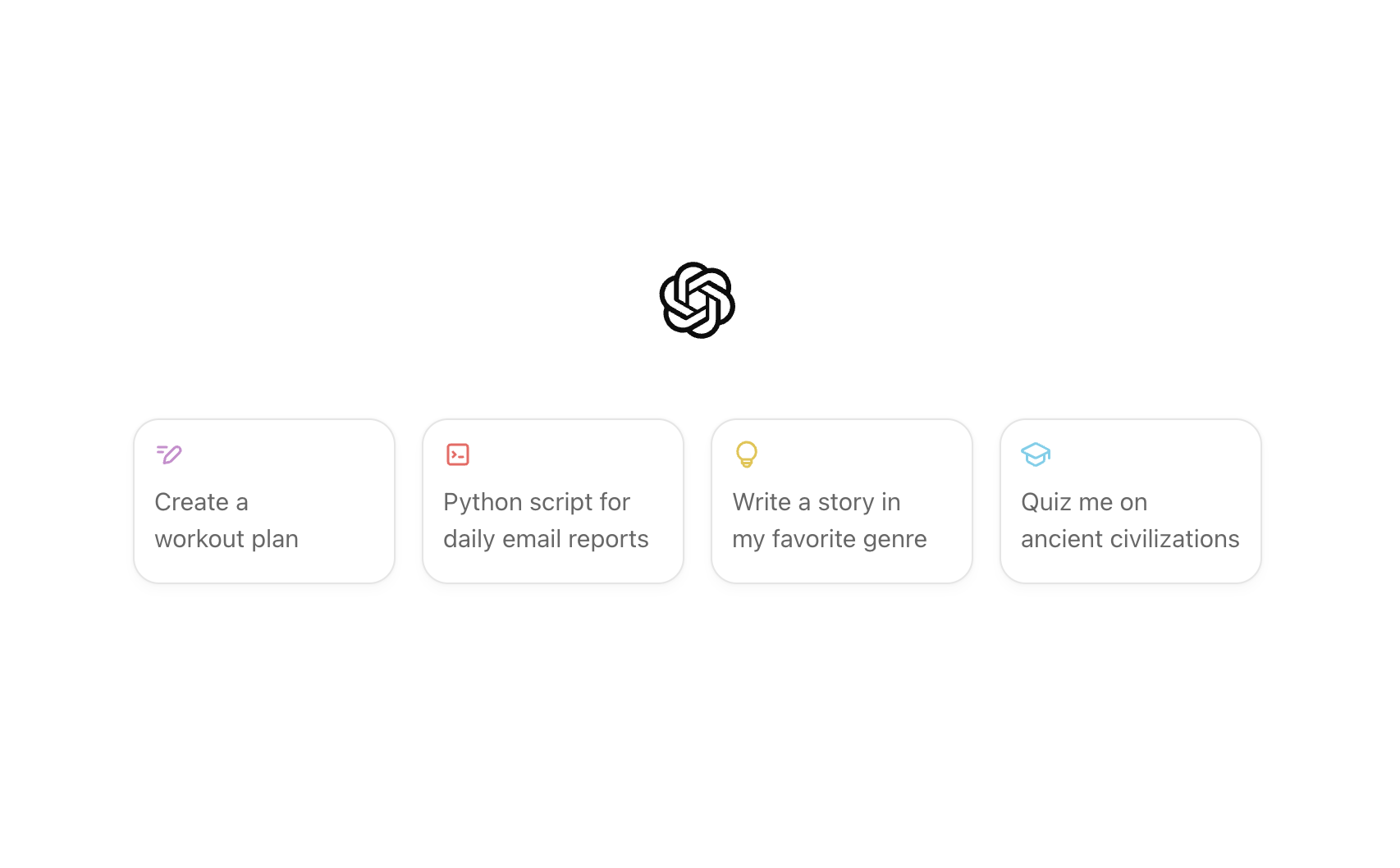Click the blue graduation cap icon
Image resolution: width=1400 pixels, height=868 pixels.
(x=1036, y=454)
